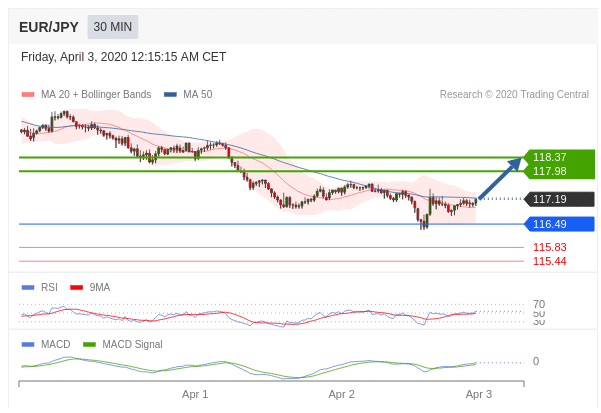Click the MACD Signal legend label

tap(132, 344)
